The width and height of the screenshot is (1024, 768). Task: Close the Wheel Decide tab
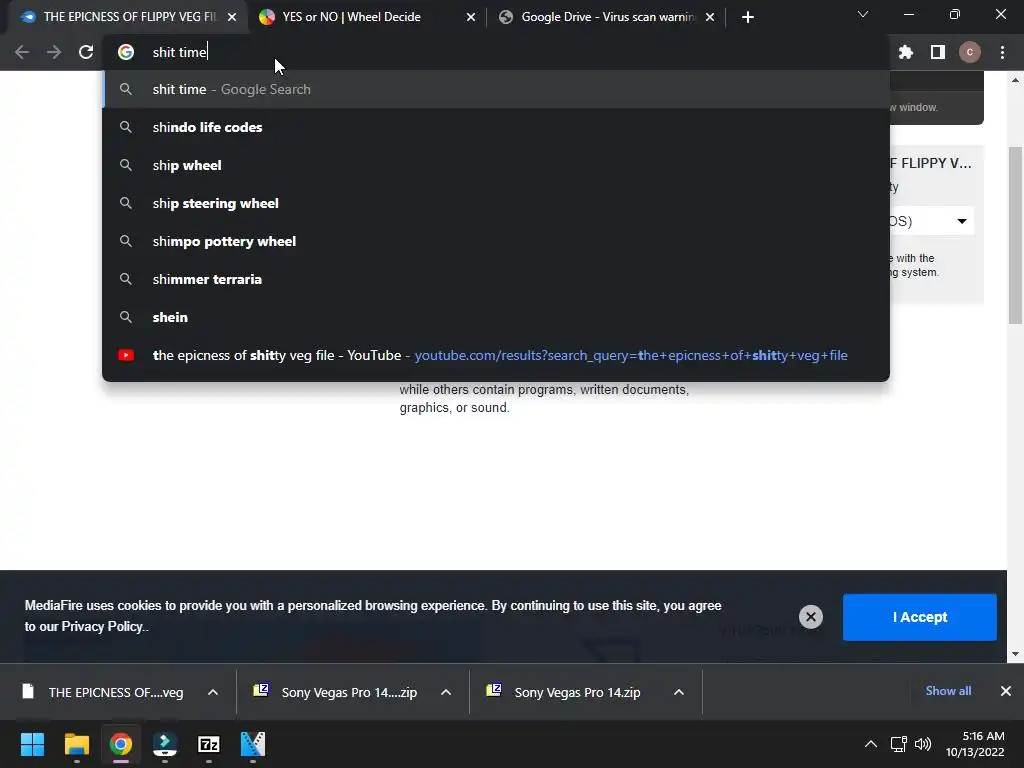(x=471, y=17)
